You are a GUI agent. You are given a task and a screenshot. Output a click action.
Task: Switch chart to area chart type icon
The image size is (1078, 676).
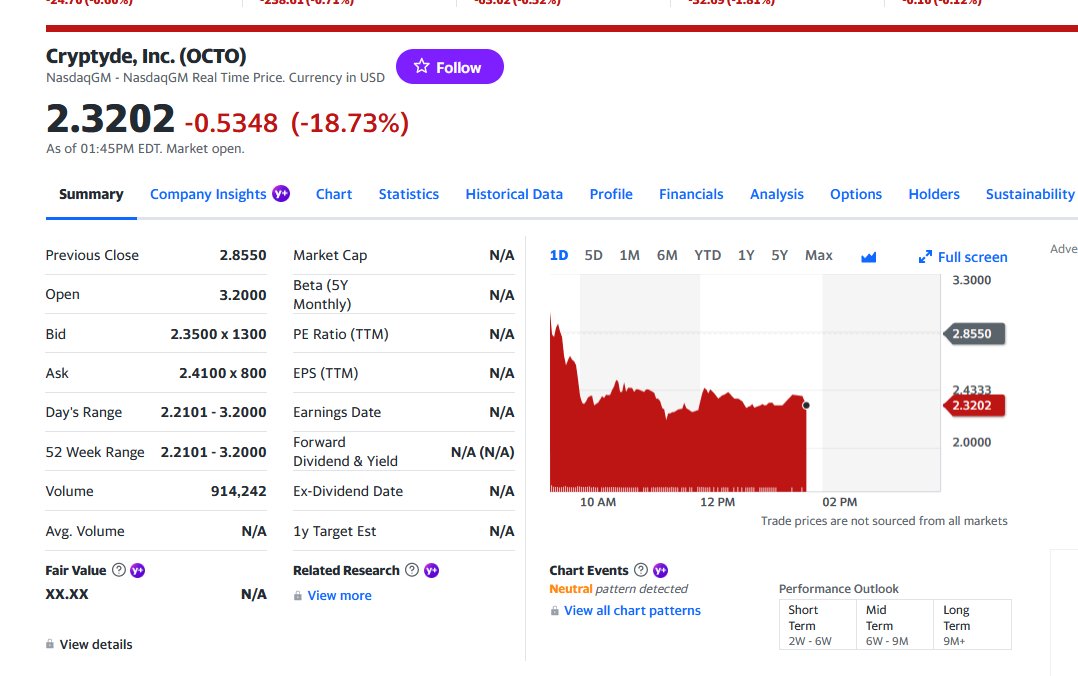tap(868, 257)
